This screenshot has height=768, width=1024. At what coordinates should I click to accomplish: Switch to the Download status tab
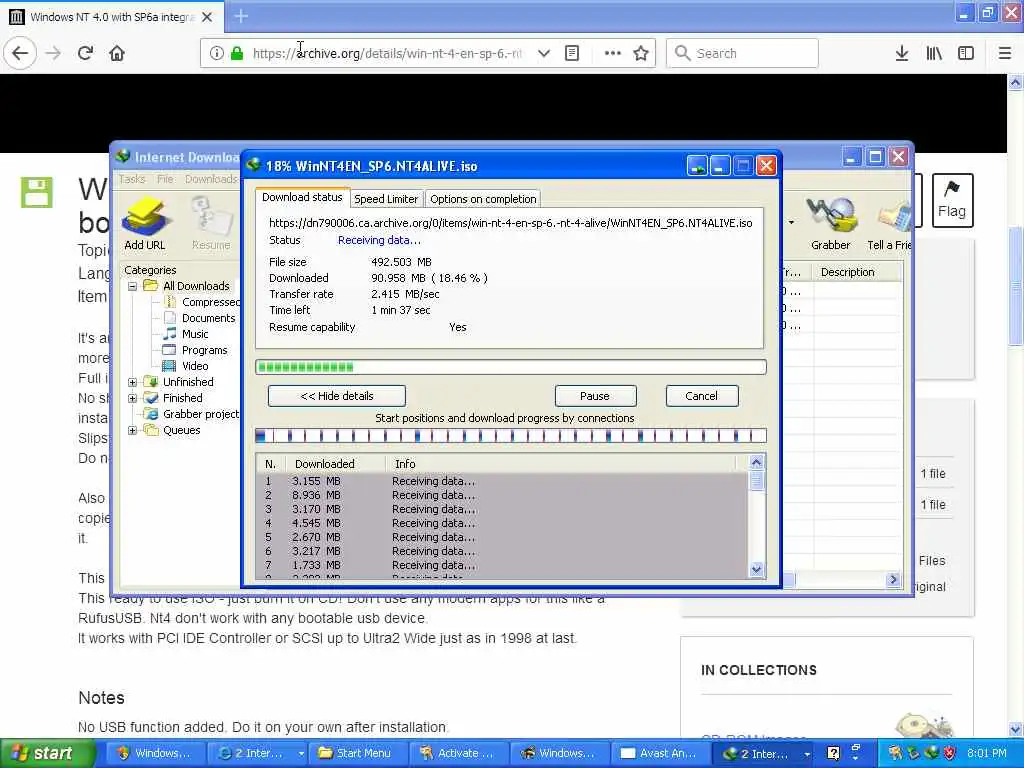pos(302,197)
